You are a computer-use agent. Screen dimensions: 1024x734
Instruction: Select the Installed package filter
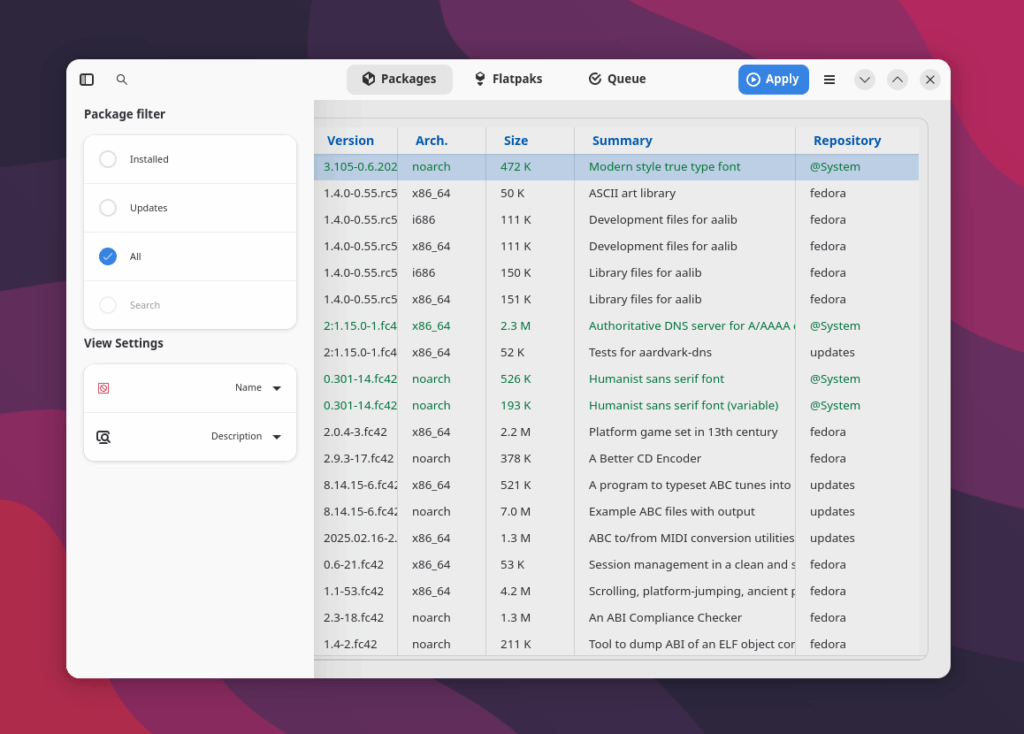click(108, 159)
